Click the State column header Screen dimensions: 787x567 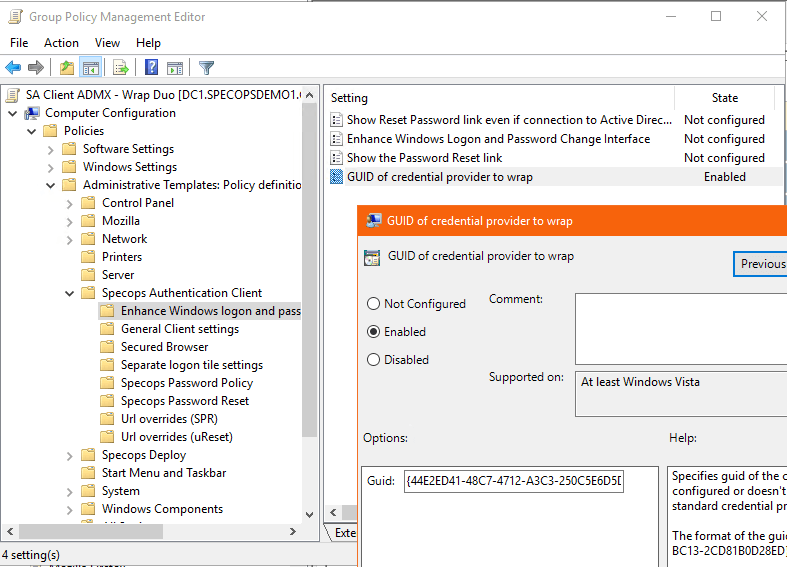tap(725, 98)
